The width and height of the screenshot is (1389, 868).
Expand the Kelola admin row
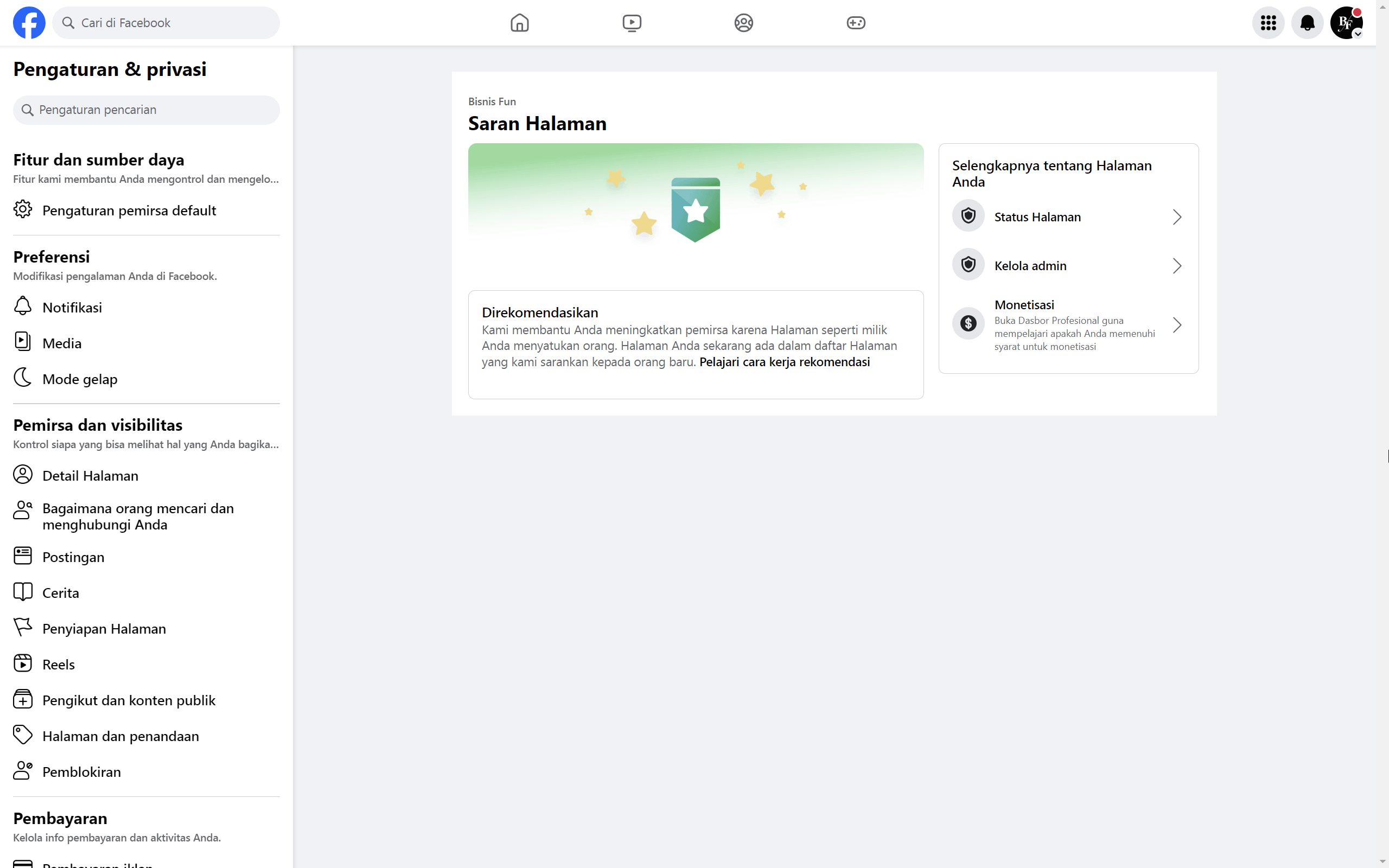[x=1177, y=265]
